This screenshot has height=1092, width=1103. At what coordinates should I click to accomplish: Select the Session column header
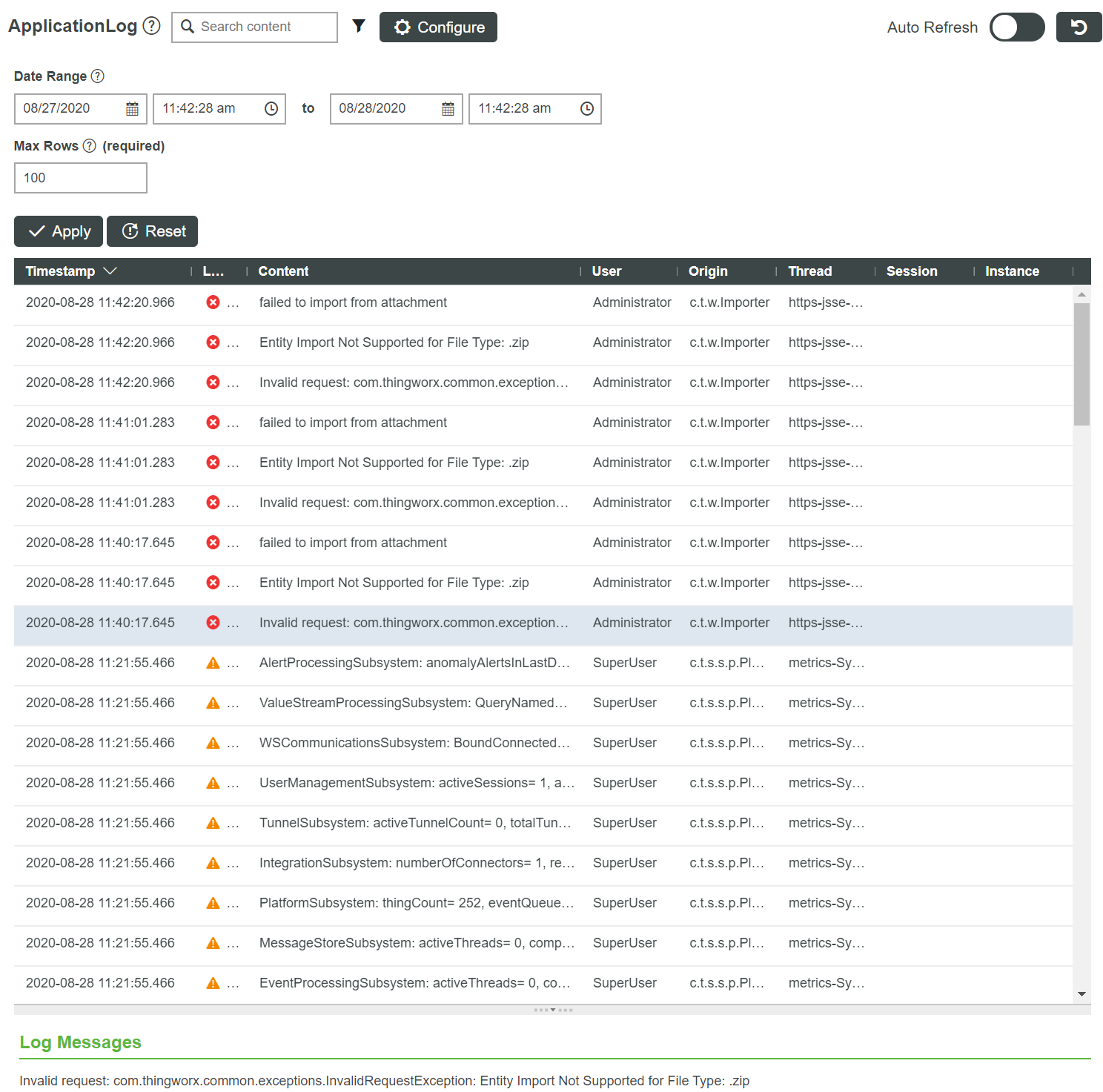[912, 271]
